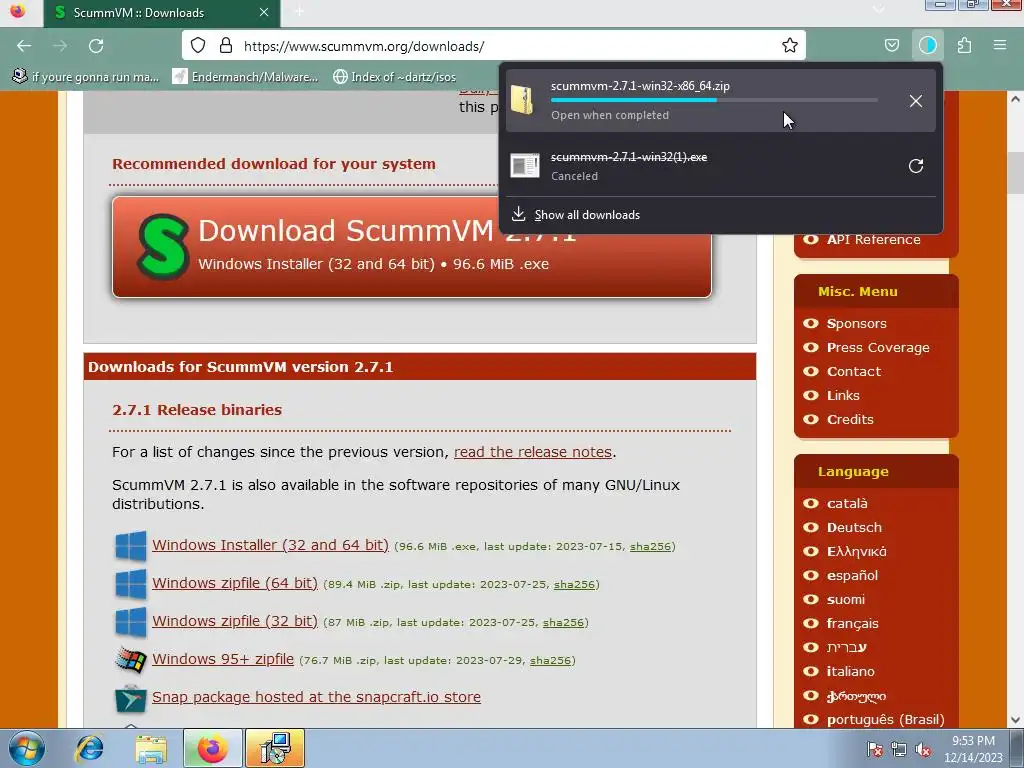Screen dimensions: 1024x768
Task: Open the Extensions puzzle icon
Action: coord(964,46)
